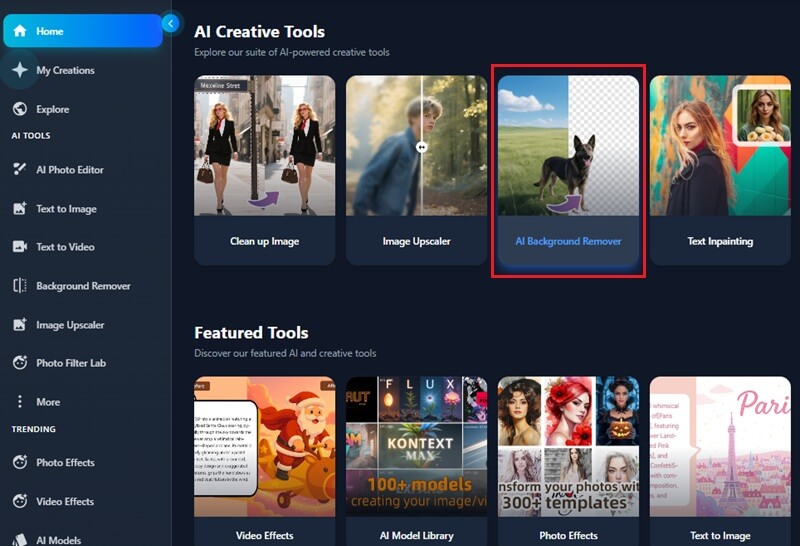Click the Featured Tools heading
Viewport: 800px width, 546px height.
pos(251,333)
